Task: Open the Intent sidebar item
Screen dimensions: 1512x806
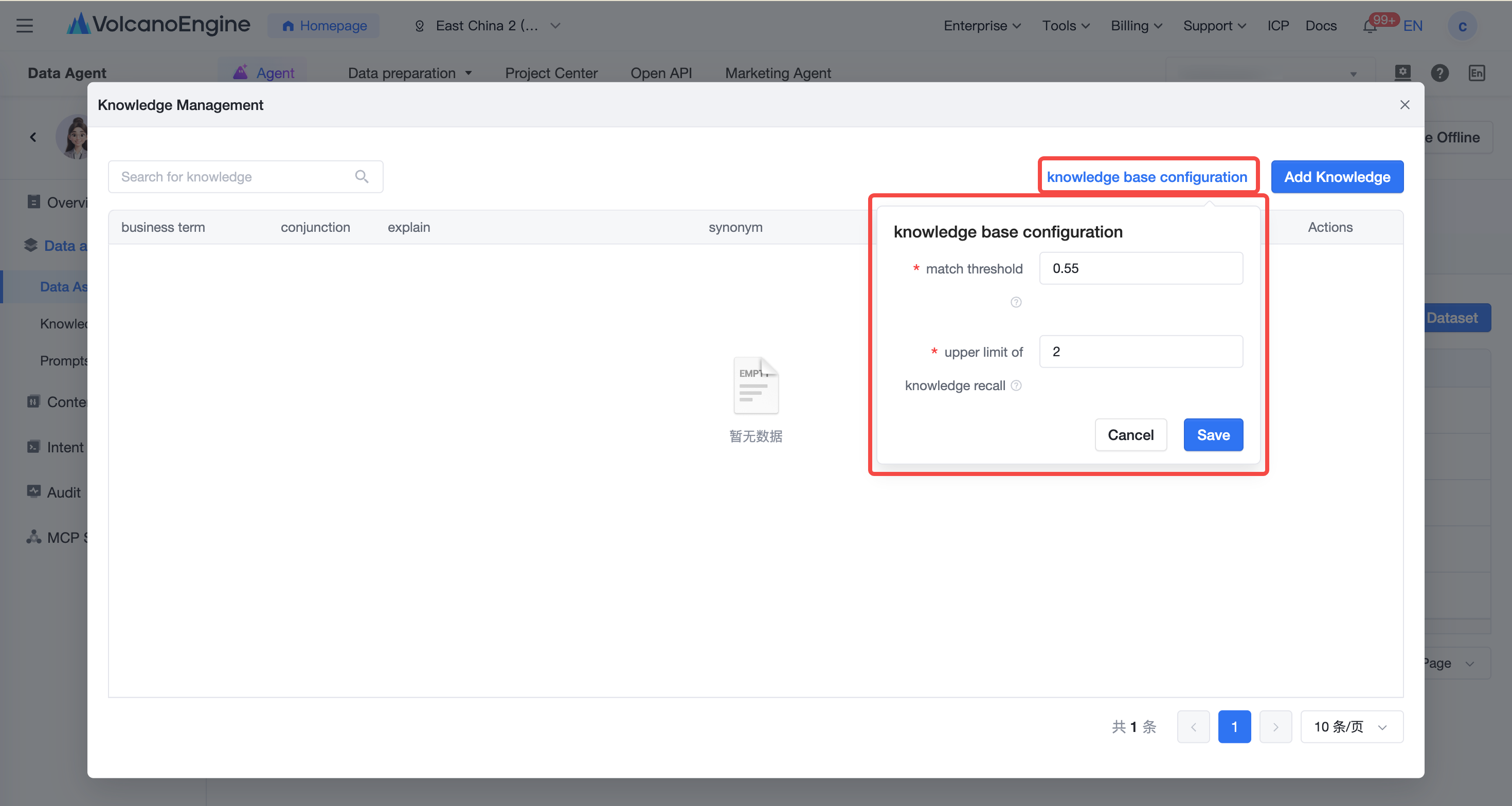Action: 56,447
